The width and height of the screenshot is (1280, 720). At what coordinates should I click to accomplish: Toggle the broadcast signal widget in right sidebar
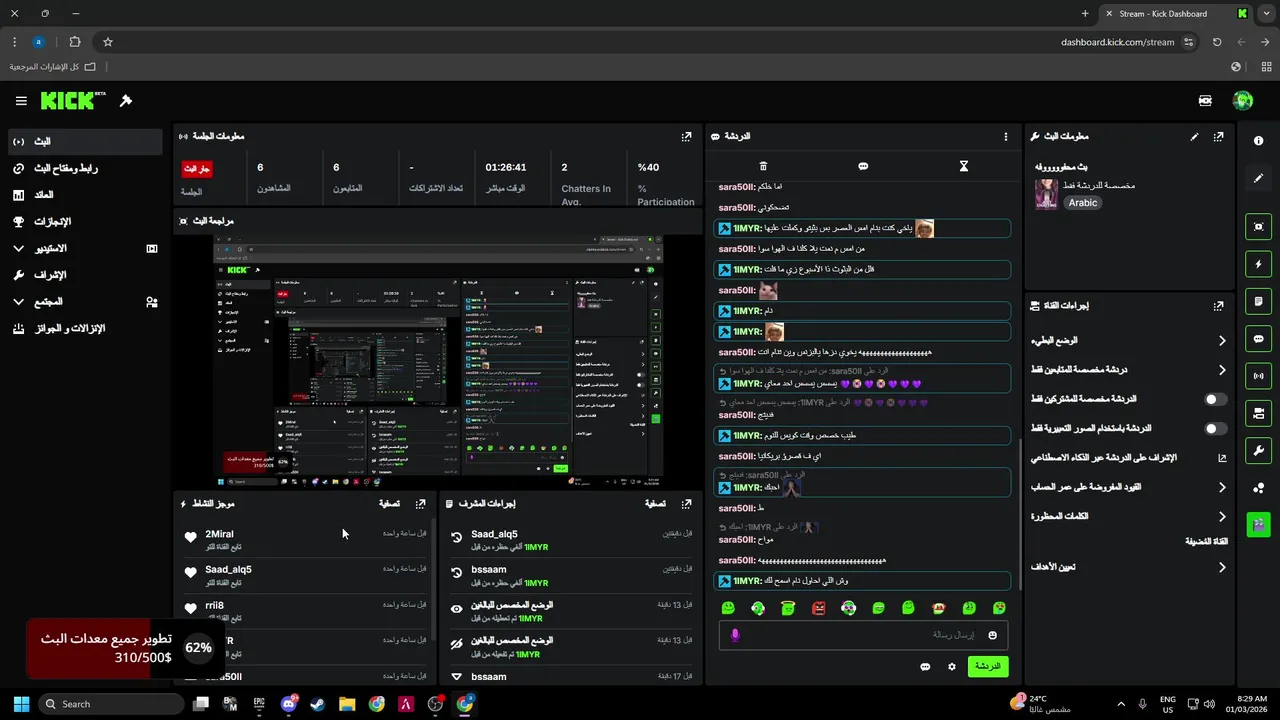pos(1258,376)
